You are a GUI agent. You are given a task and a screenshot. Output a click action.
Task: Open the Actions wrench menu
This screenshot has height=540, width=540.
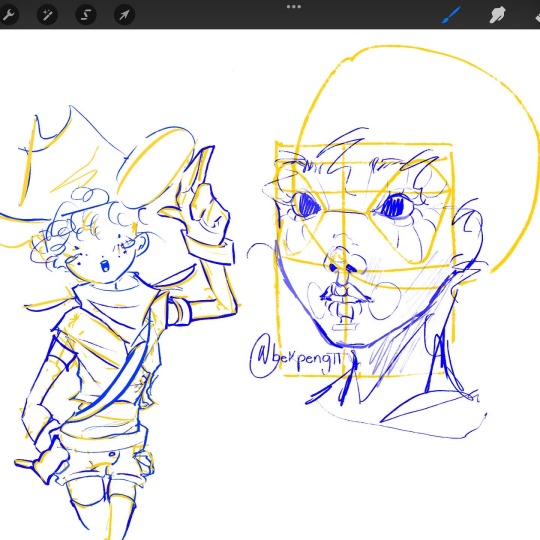(8, 15)
